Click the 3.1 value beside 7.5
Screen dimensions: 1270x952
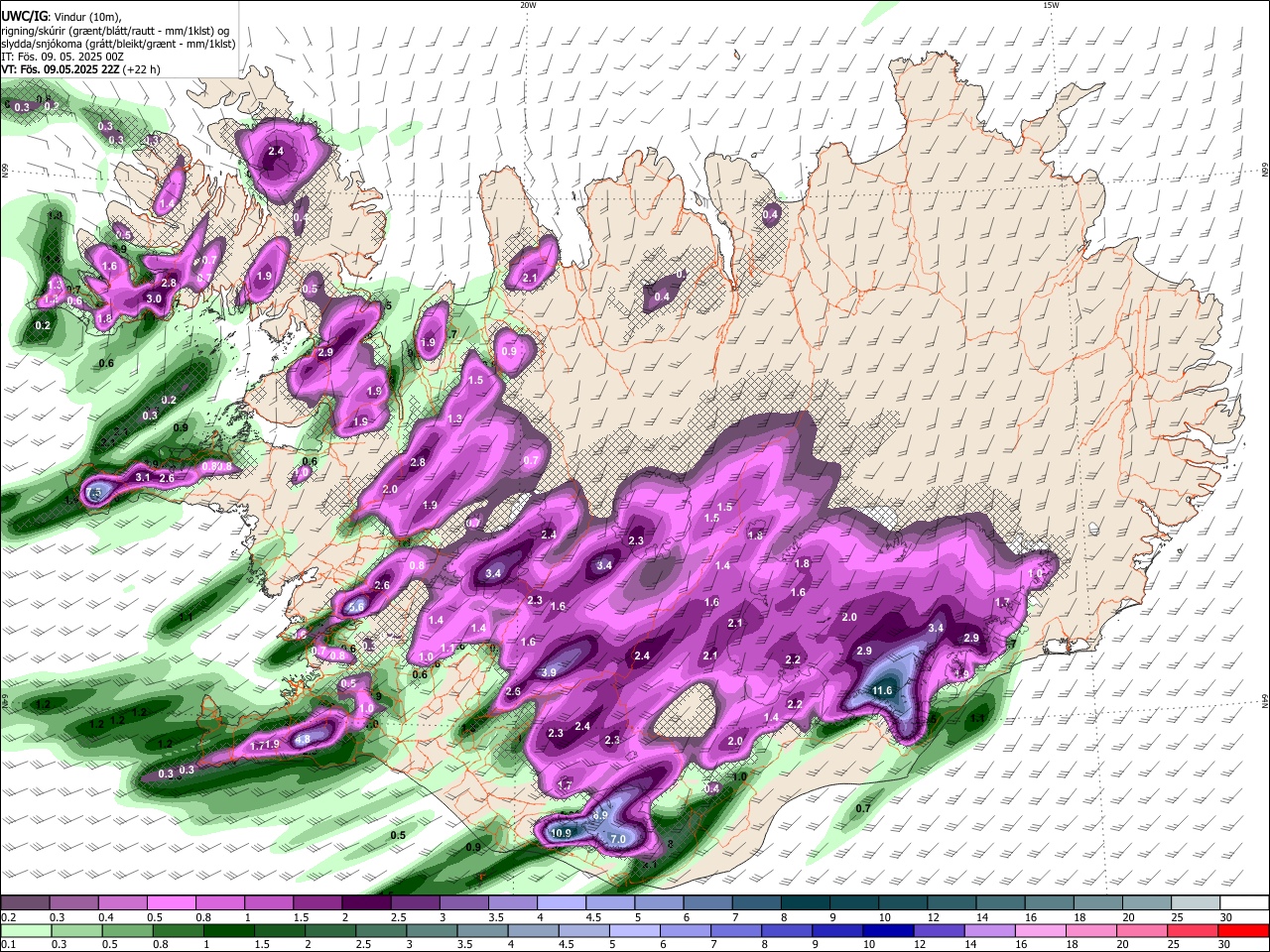(x=142, y=478)
